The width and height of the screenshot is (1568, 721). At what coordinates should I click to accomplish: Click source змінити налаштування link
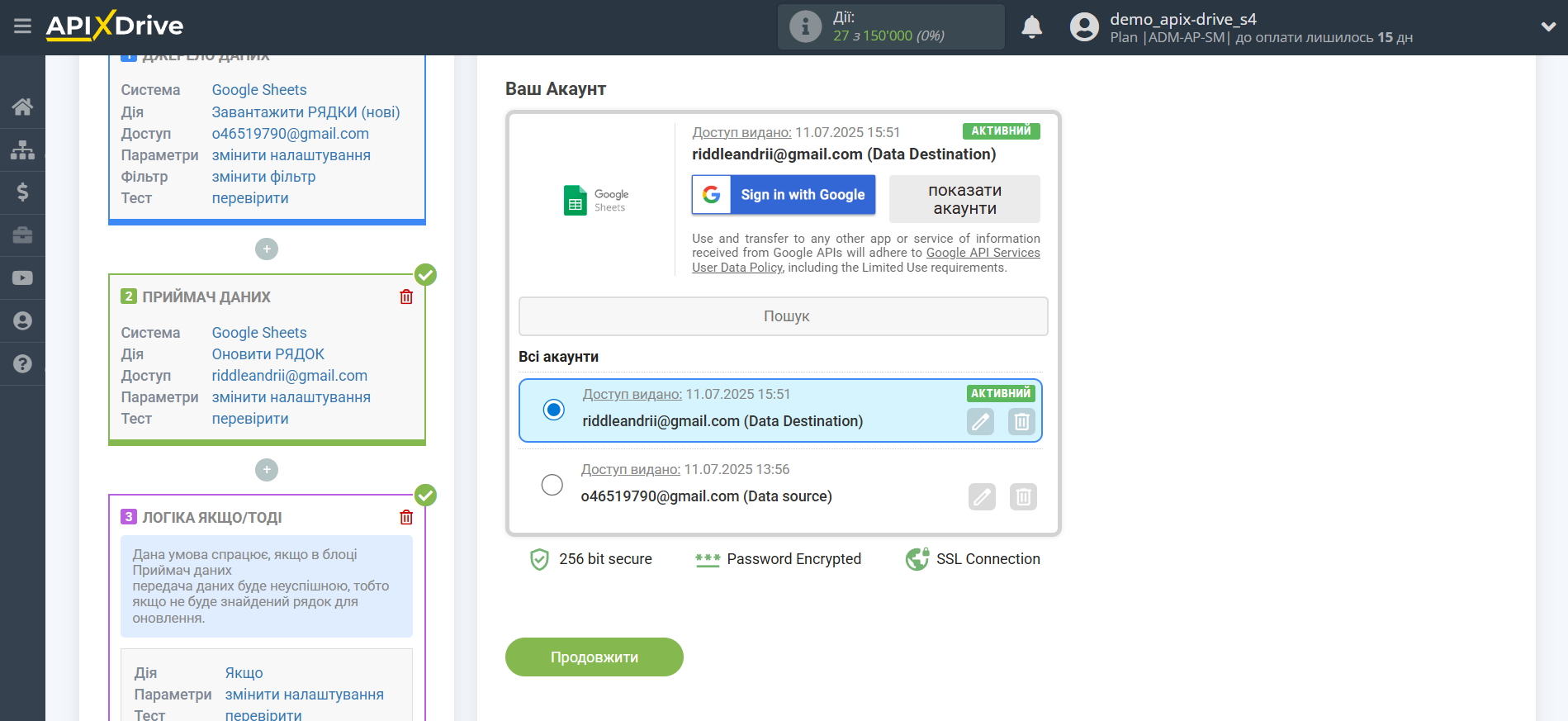[x=291, y=155]
